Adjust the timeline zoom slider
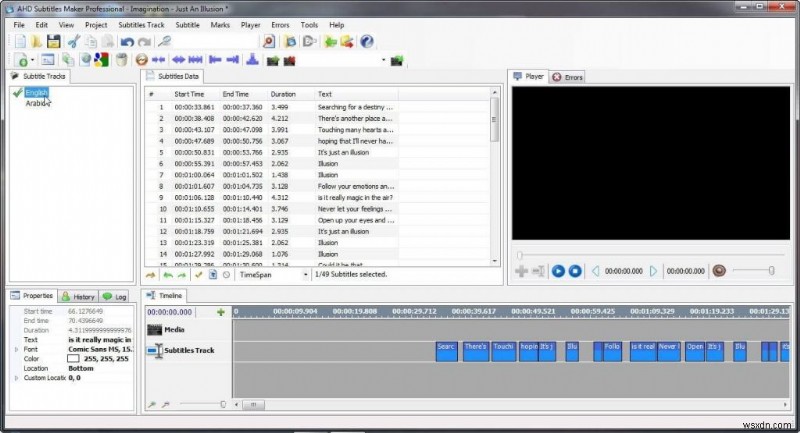The height and width of the screenshot is (433, 800). click(x=203, y=404)
